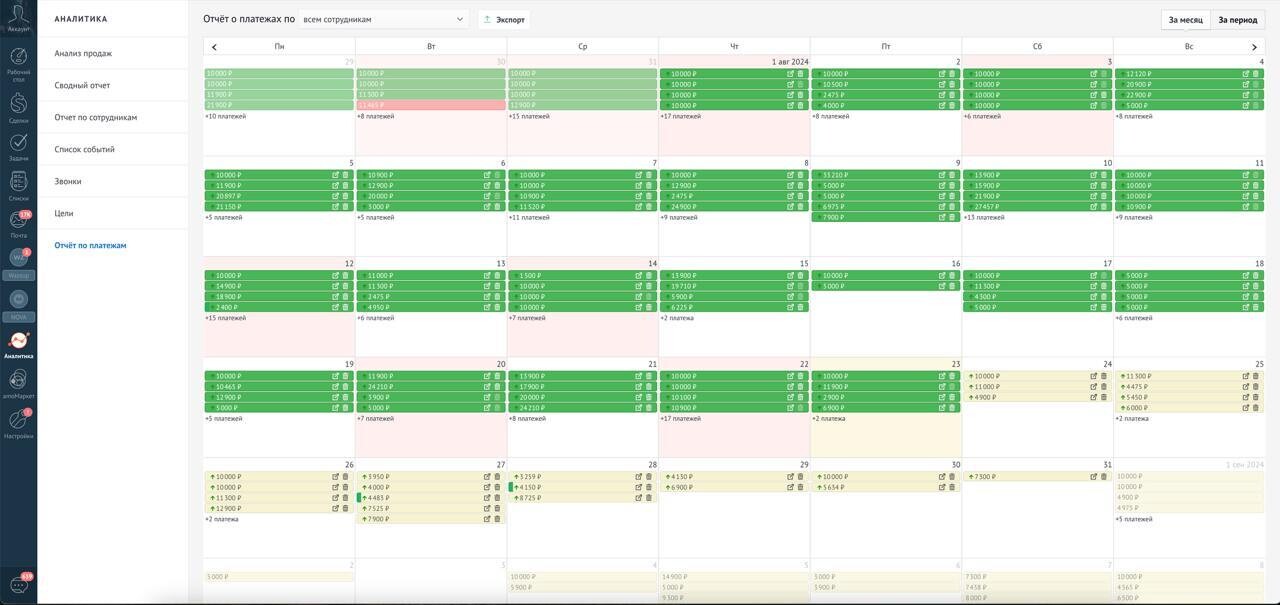
Task: Click edit icon on 12 120 ₽ payment
Action: [x=1245, y=74]
